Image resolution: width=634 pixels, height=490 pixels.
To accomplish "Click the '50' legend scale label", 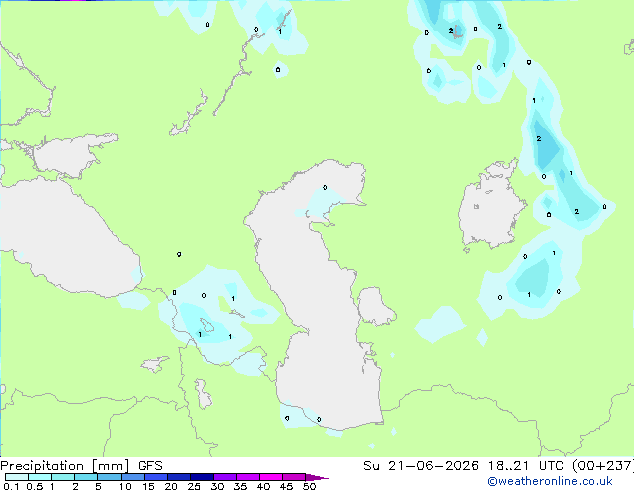I will point(309,486).
